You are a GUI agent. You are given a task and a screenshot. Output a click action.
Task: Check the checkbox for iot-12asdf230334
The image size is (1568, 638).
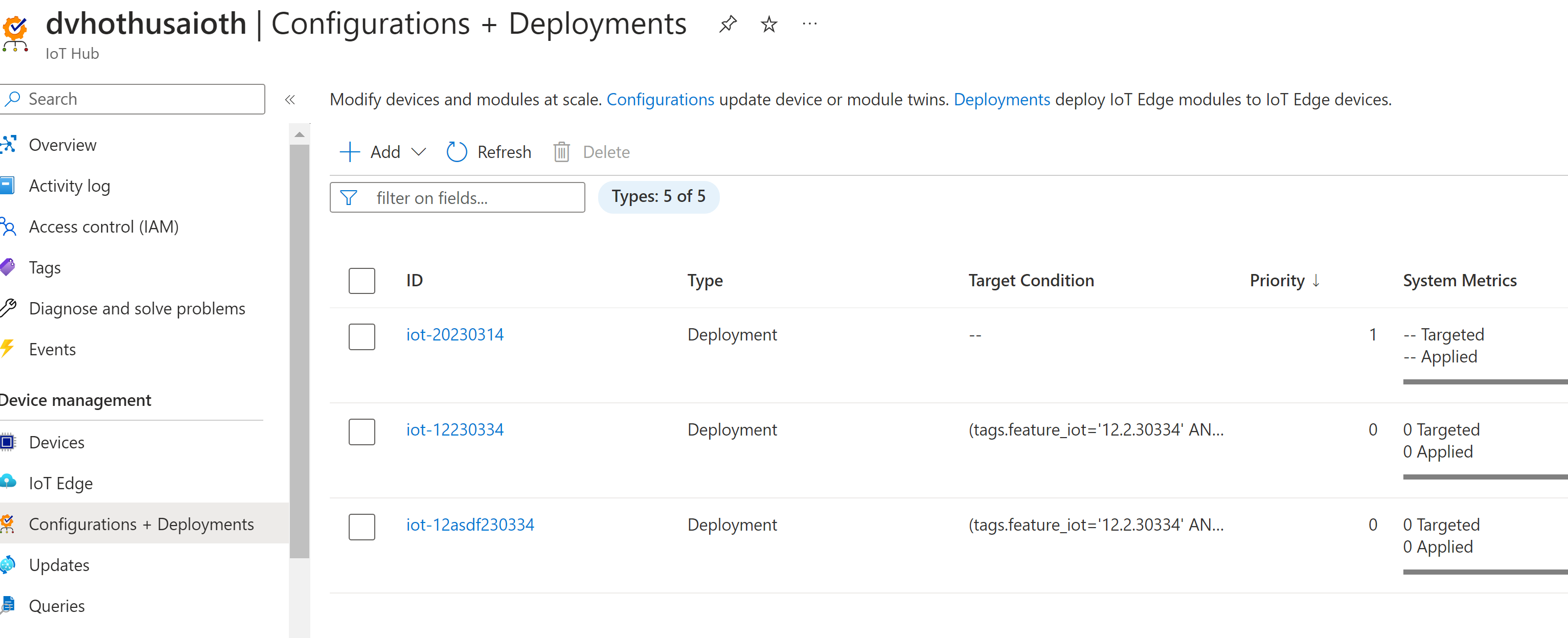[361, 527]
